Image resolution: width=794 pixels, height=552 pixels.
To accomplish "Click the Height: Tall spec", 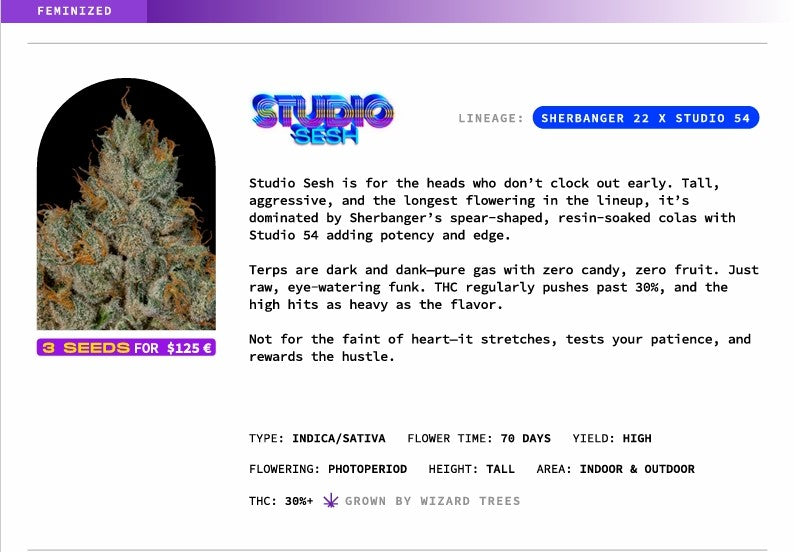I will click(x=471, y=469).
